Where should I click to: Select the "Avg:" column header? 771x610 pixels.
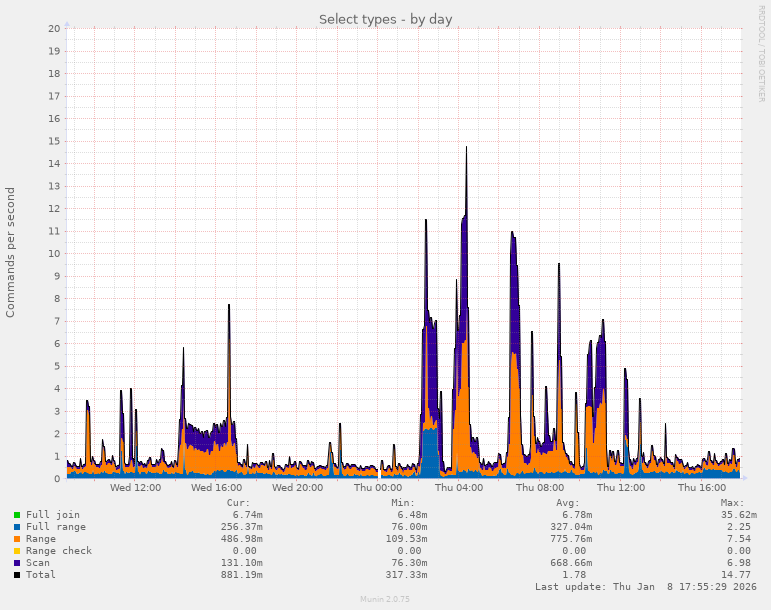[x=568, y=503]
